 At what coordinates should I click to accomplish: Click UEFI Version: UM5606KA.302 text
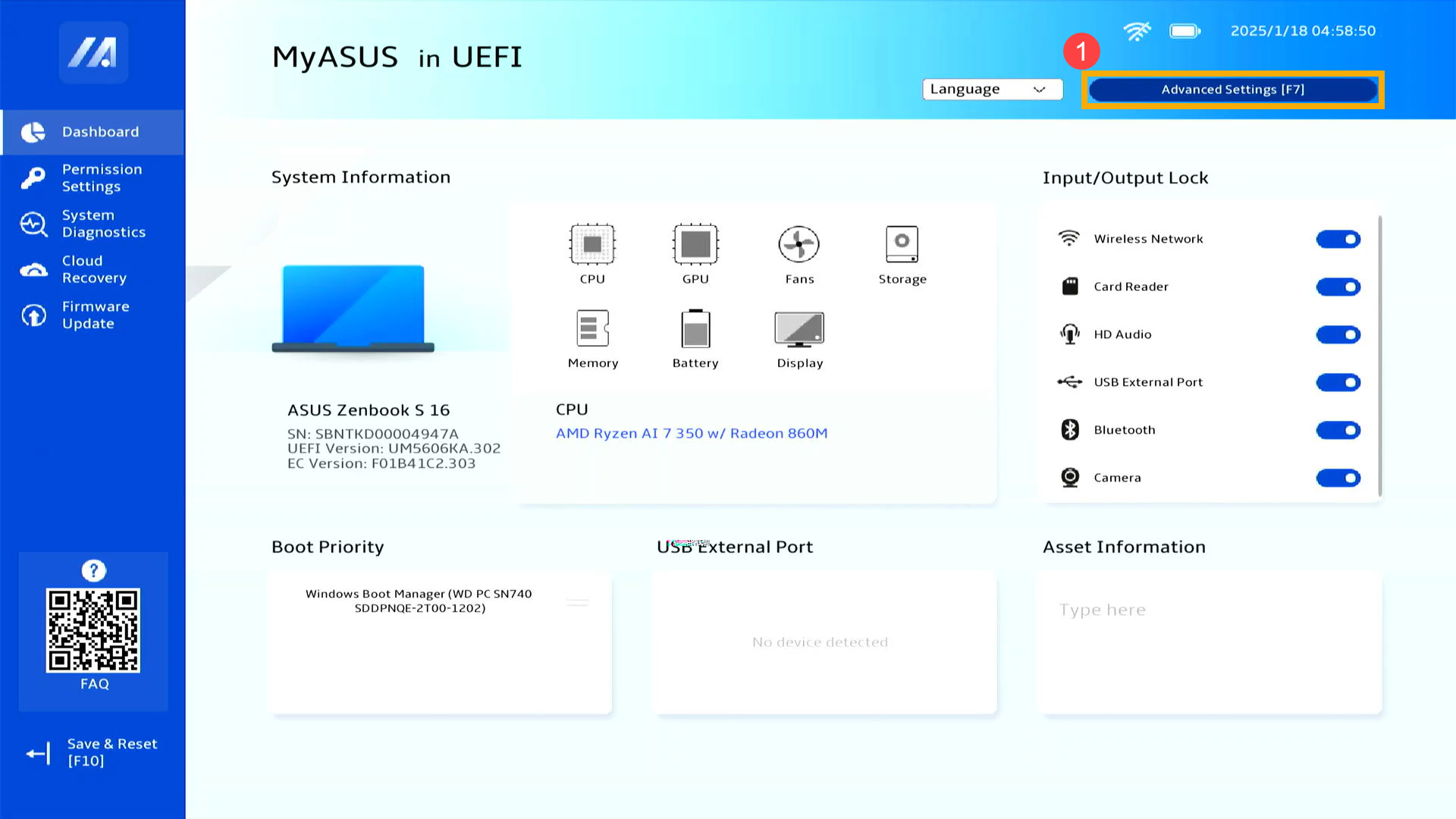click(x=394, y=448)
